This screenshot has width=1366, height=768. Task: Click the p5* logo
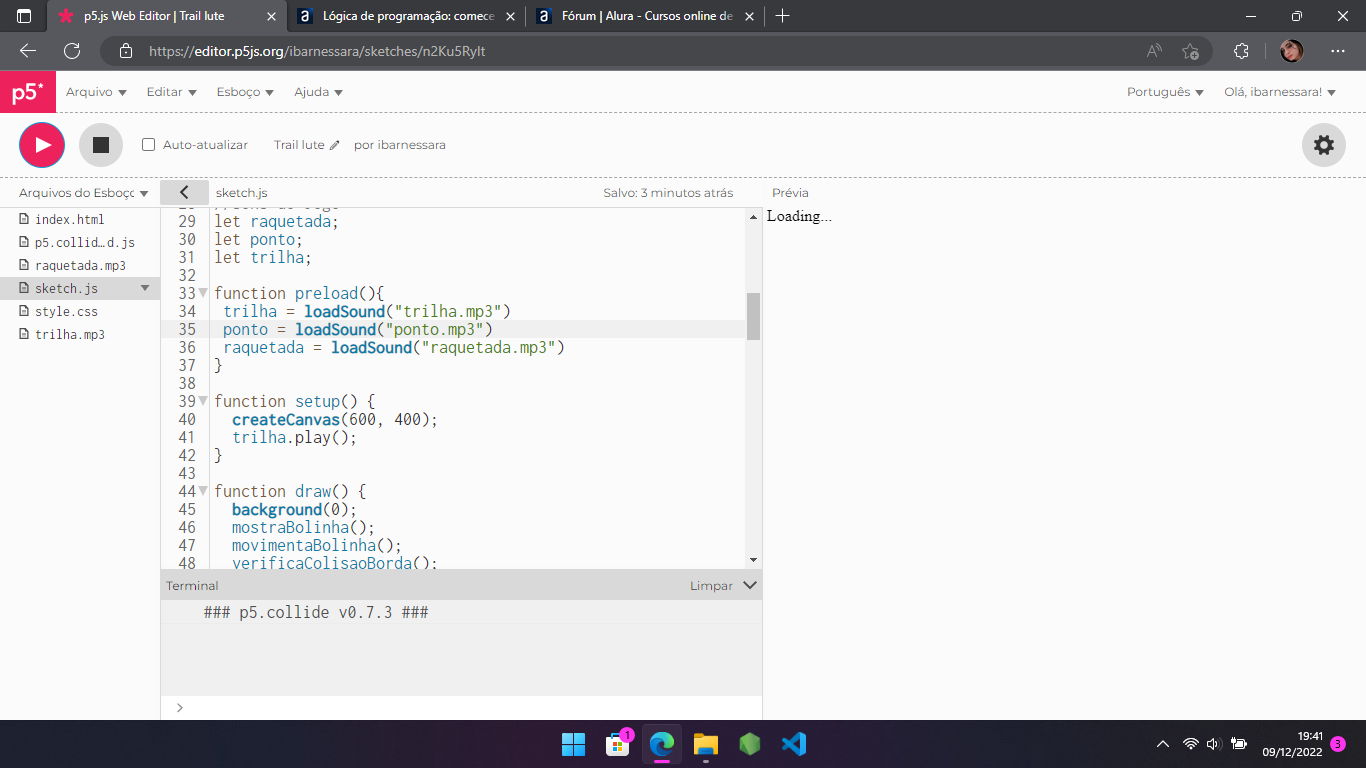28,92
